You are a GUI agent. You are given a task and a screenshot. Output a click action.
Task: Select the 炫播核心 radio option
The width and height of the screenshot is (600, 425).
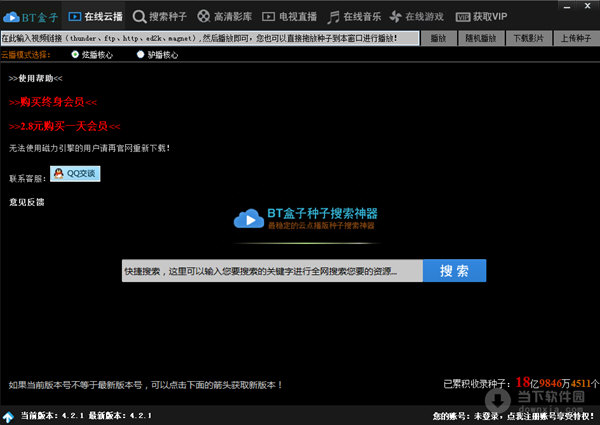pyautogui.click(x=75, y=55)
